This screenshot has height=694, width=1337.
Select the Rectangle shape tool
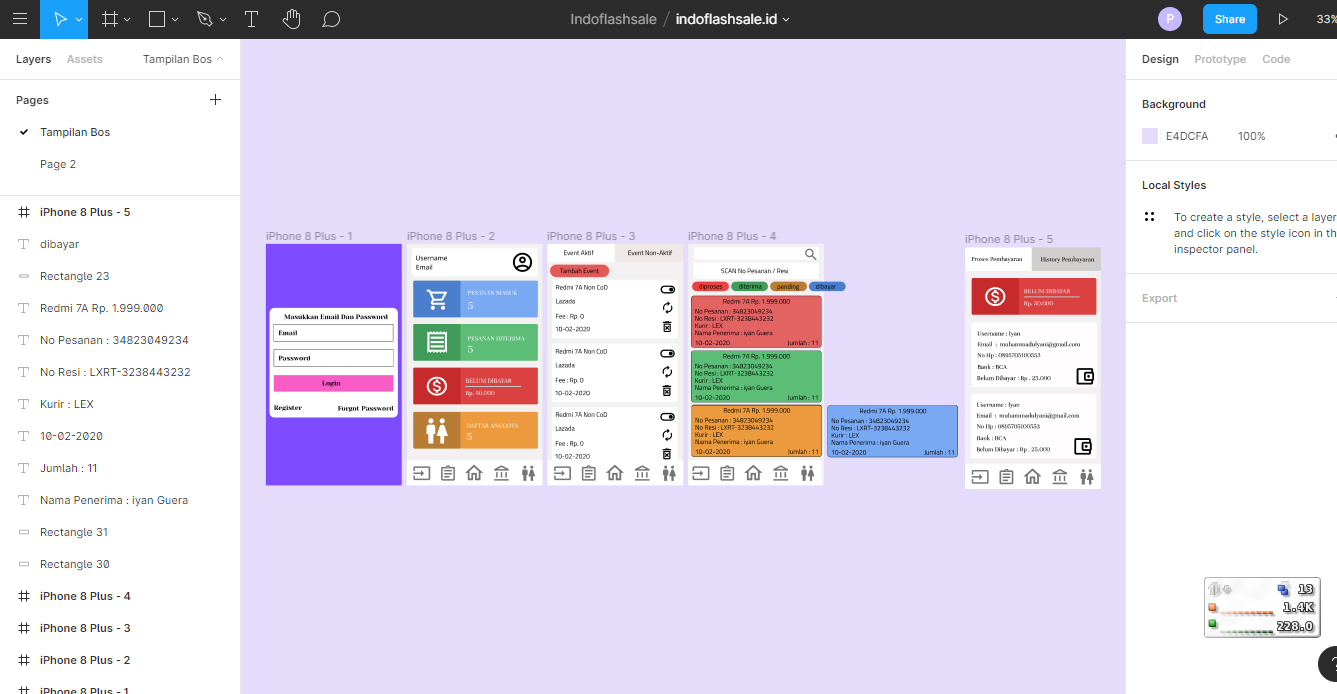pos(157,19)
